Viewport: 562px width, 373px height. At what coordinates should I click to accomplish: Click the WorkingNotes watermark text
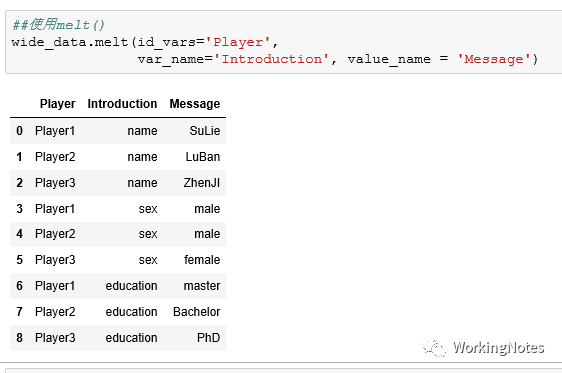[x=499, y=348]
